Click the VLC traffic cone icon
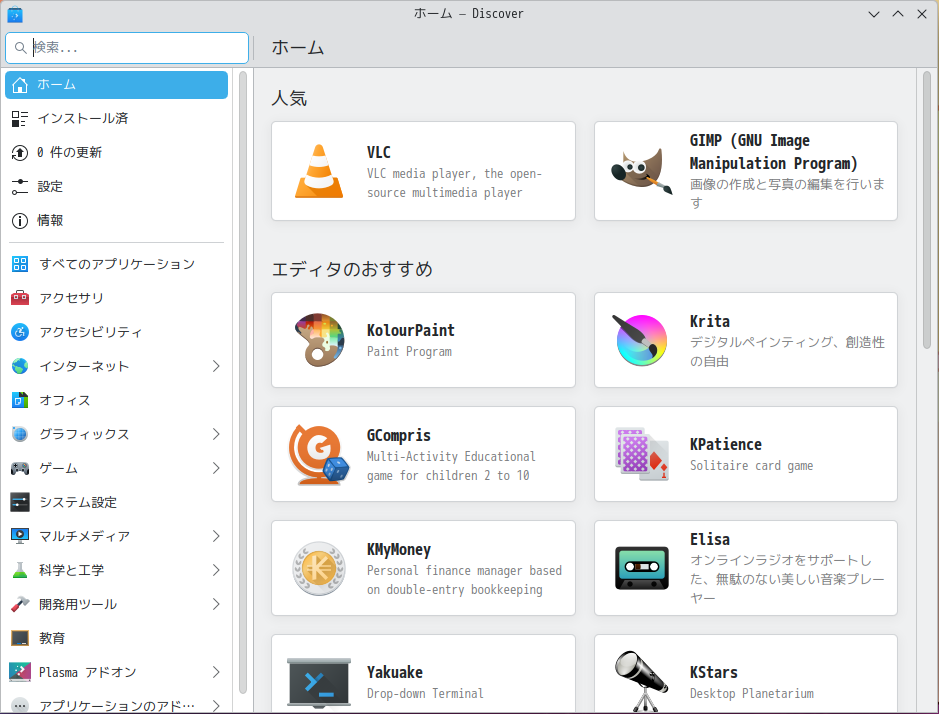Viewport: 939px width, 714px height. [x=319, y=171]
